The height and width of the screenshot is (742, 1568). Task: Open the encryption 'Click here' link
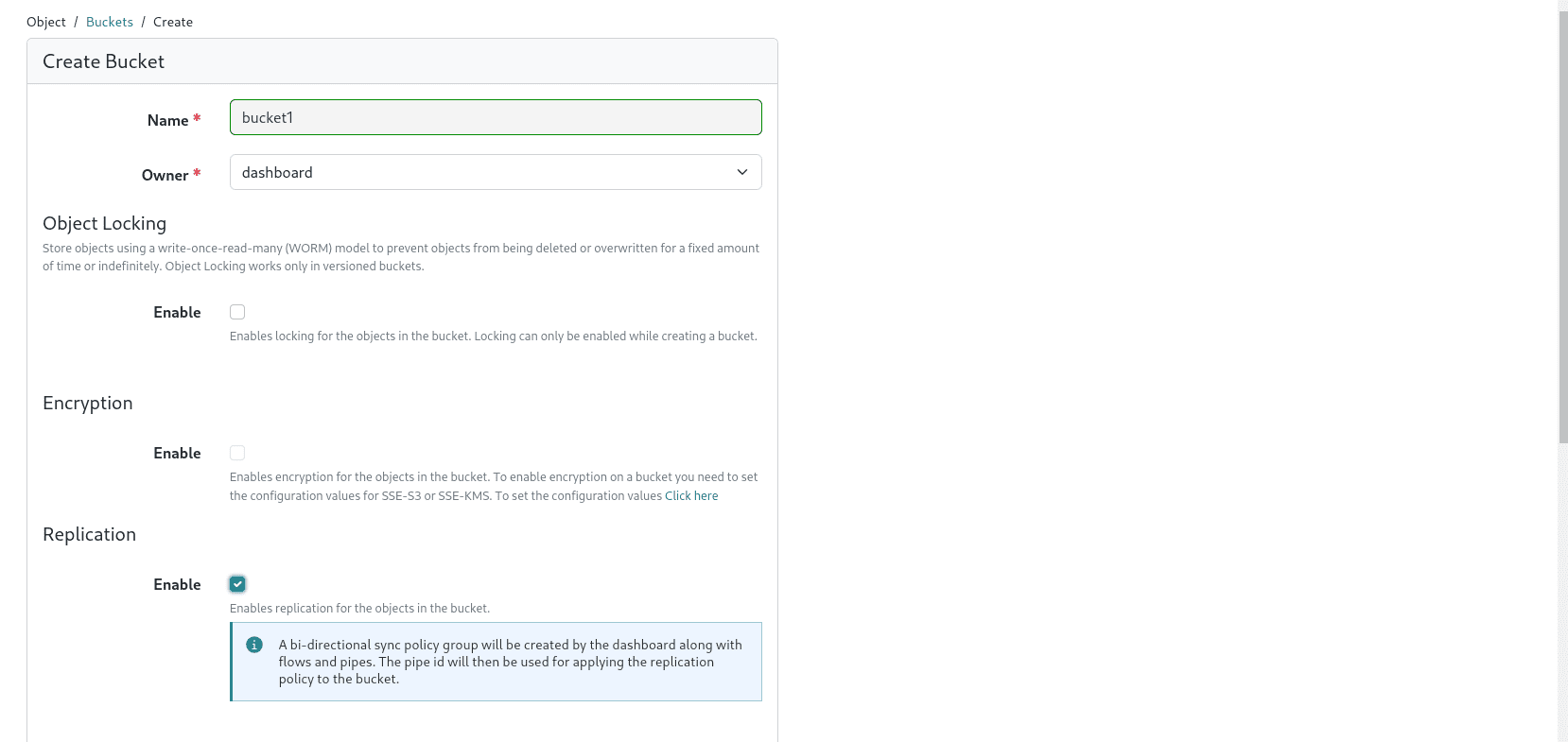click(x=691, y=495)
